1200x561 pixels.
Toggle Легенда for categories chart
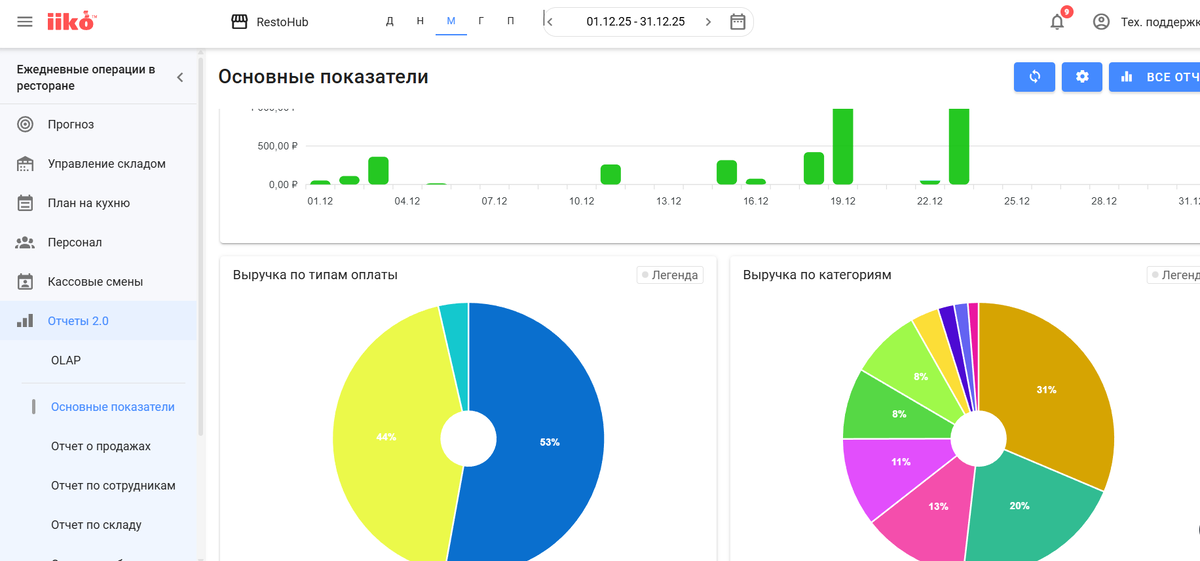click(x=1176, y=275)
